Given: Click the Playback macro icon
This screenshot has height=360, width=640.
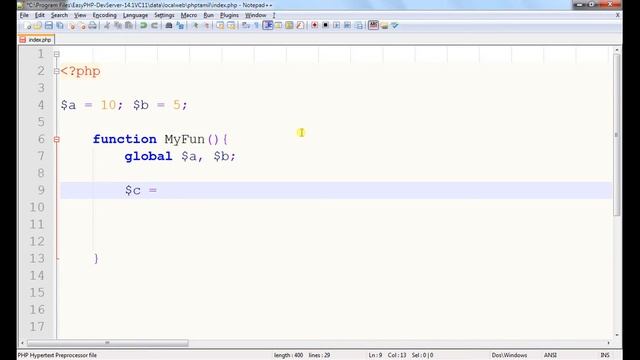Looking at the screenshot, I should (x=336, y=25).
